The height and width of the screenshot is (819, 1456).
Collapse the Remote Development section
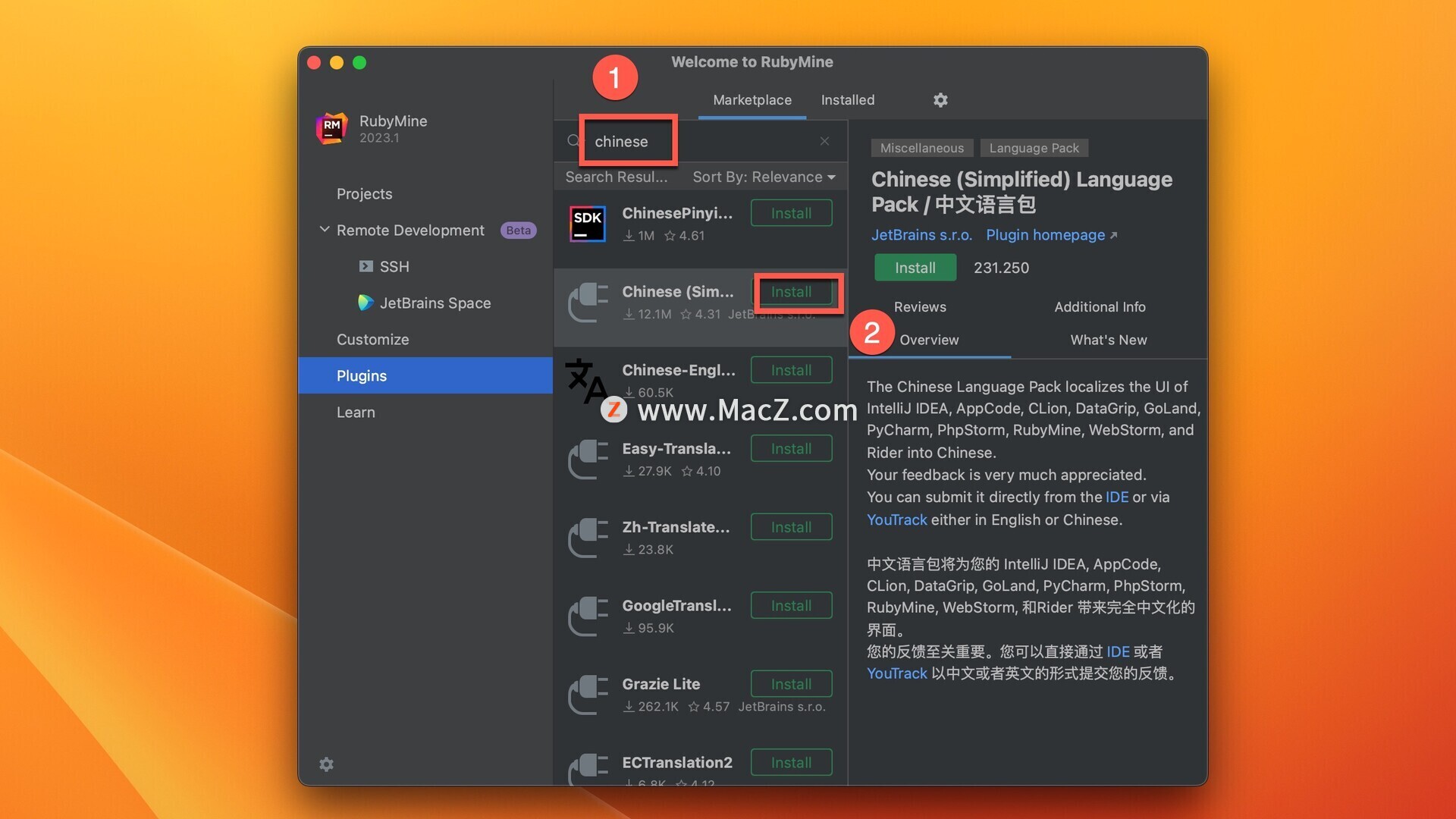pos(325,229)
